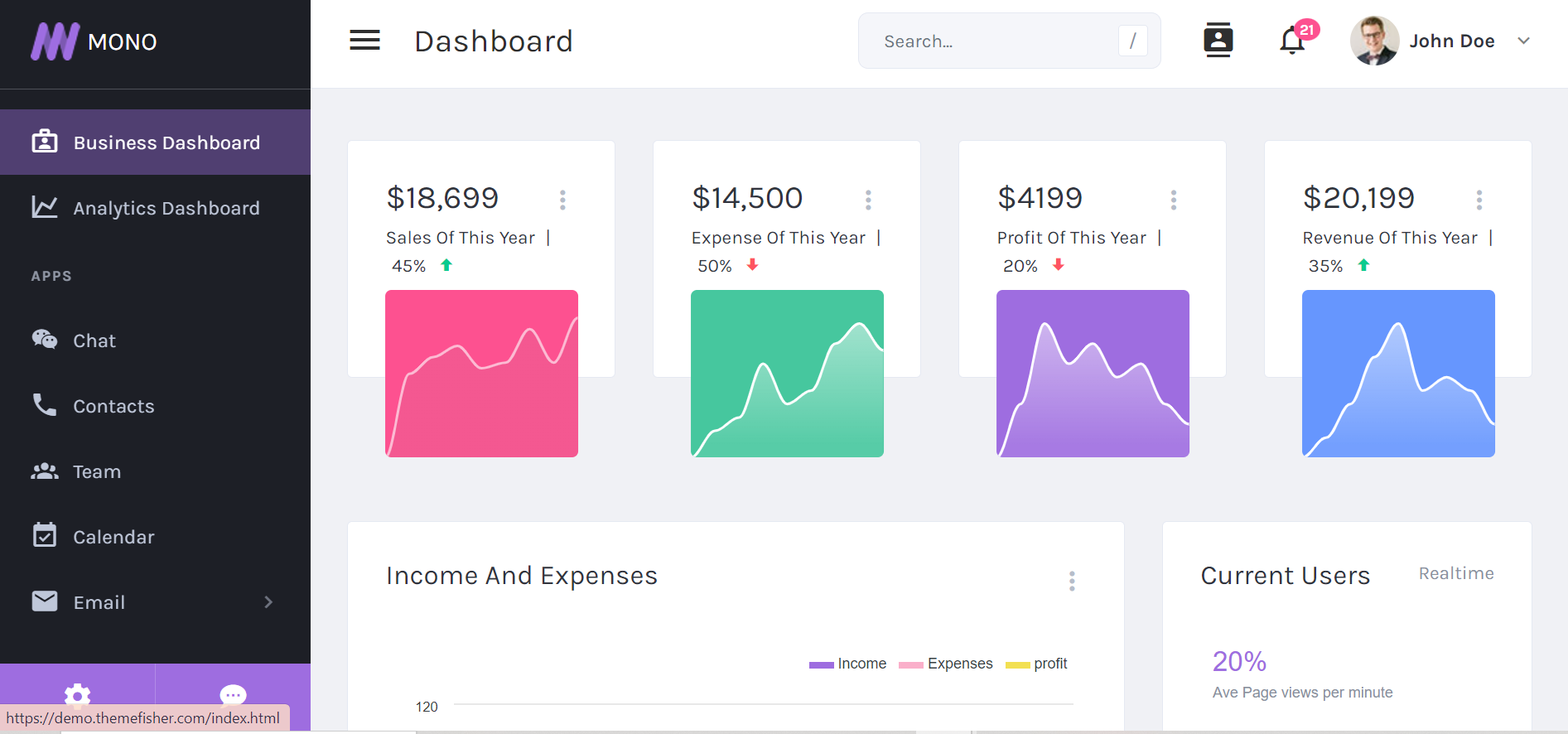Open the notifications bell icon

(1291, 41)
